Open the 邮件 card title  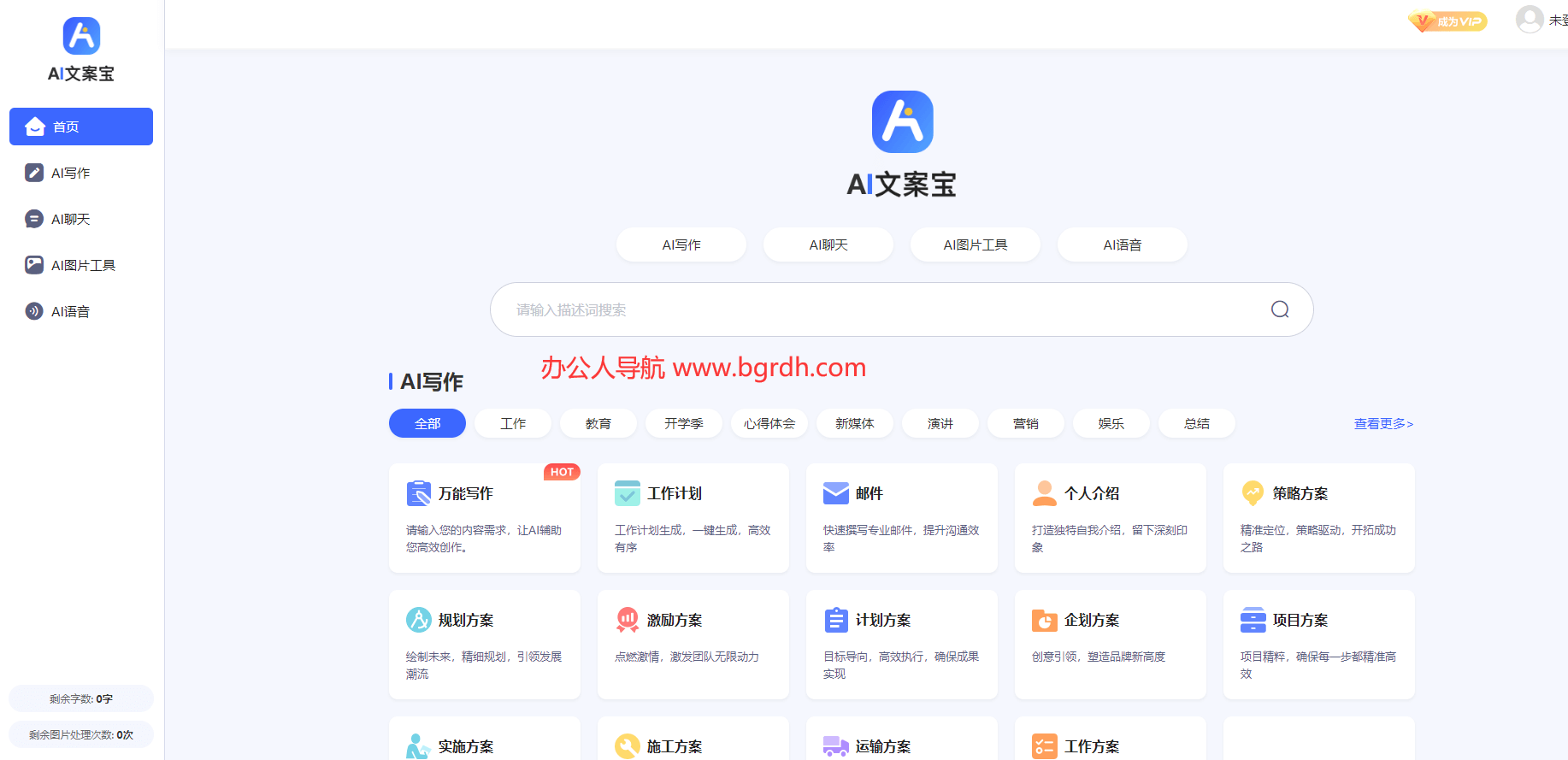pyautogui.click(x=869, y=493)
